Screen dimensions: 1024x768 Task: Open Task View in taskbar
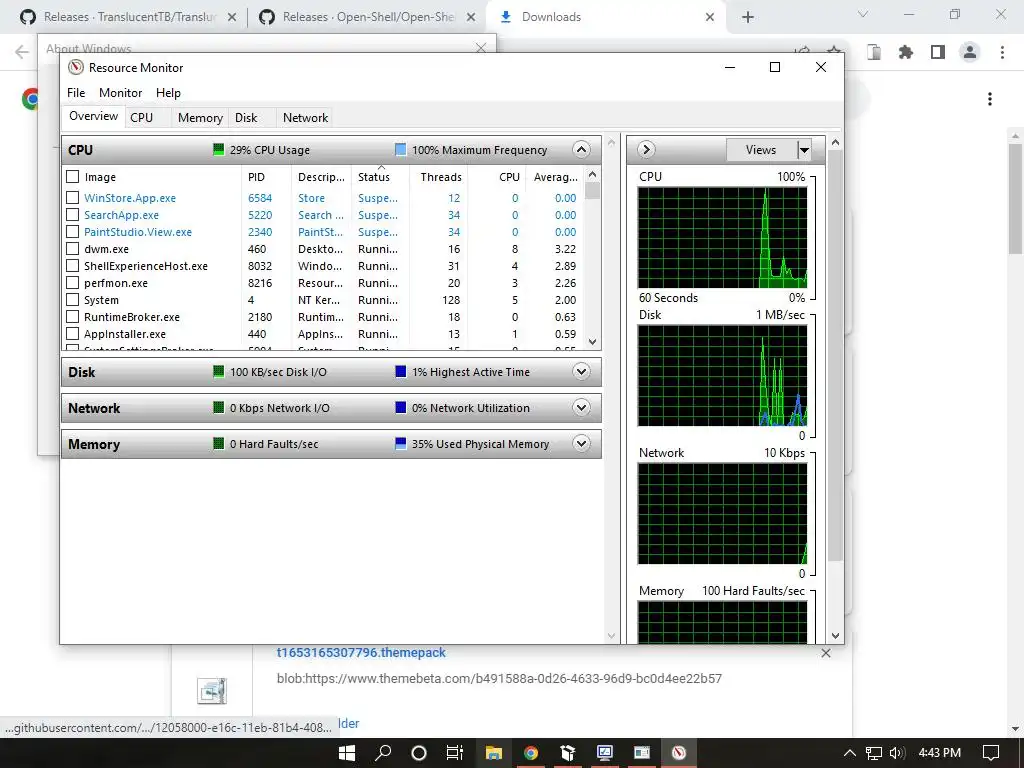(x=455, y=752)
